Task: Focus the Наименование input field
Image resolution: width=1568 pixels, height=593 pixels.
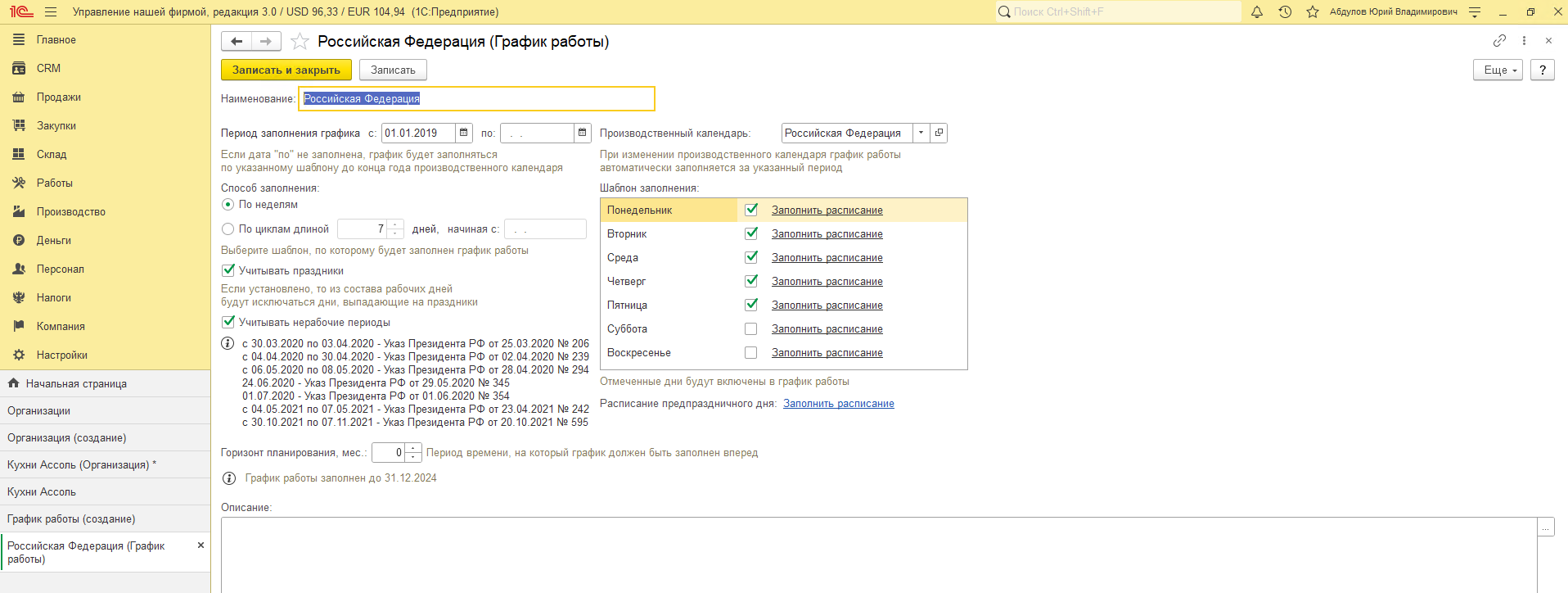Action: 477,98
